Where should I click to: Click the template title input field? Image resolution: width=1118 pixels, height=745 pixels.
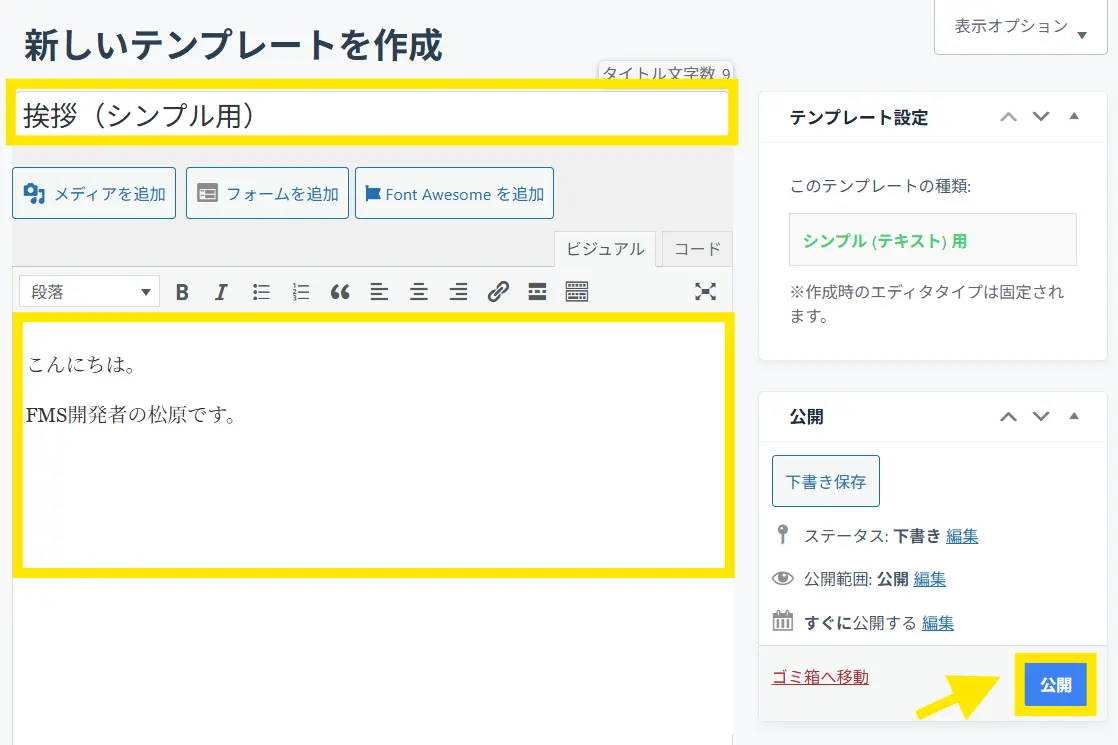point(371,116)
